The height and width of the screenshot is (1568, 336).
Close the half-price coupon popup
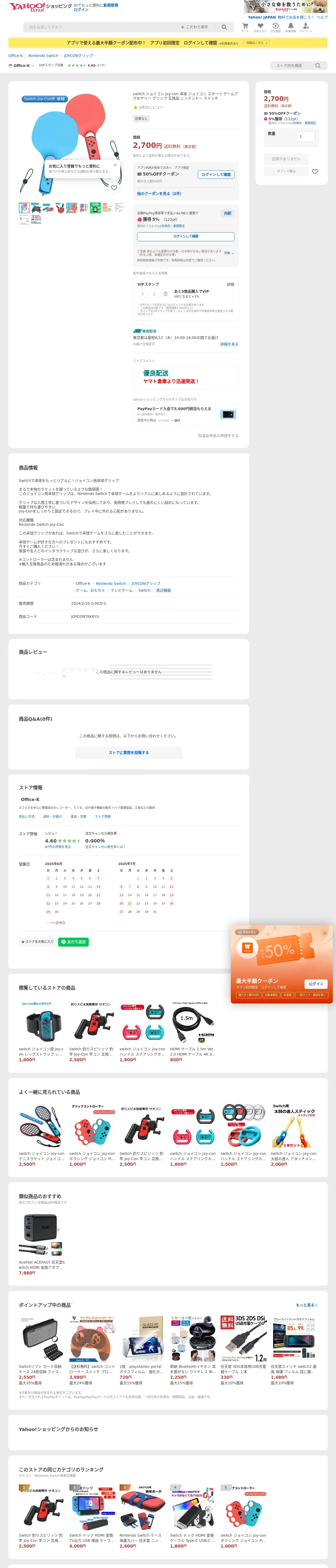[x=324, y=933]
